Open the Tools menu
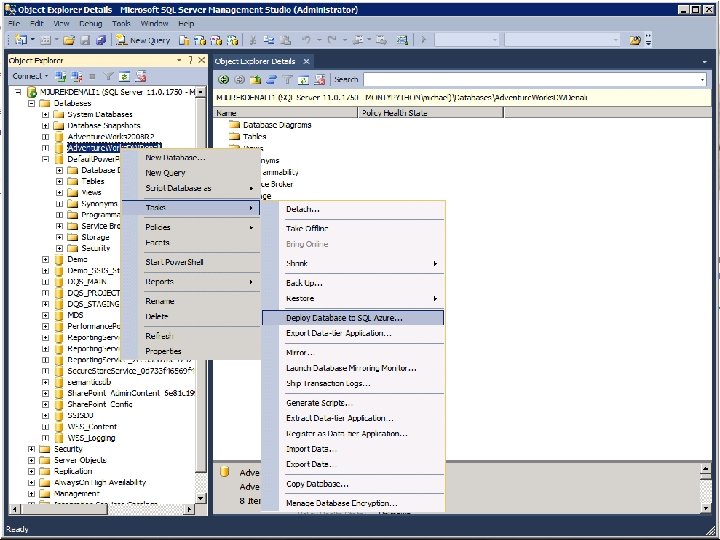Image resolution: width=720 pixels, height=540 pixels. click(121, 23)
